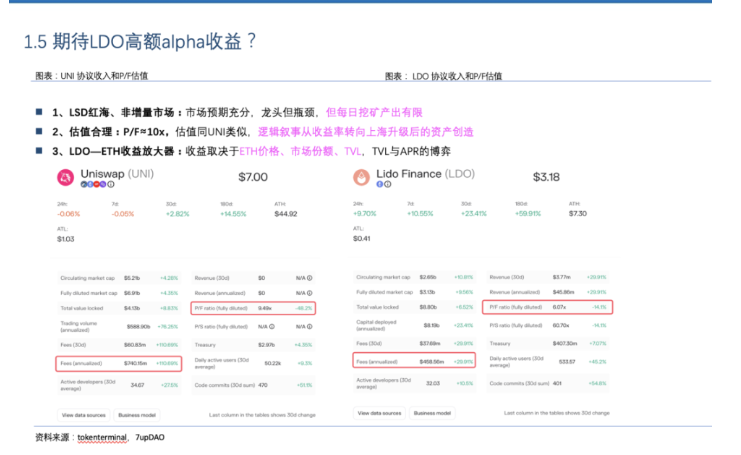This screenshot has width=741, height=455.
Task: Click Lido P/F ratio value 6.07x
Action: point(560,307)
